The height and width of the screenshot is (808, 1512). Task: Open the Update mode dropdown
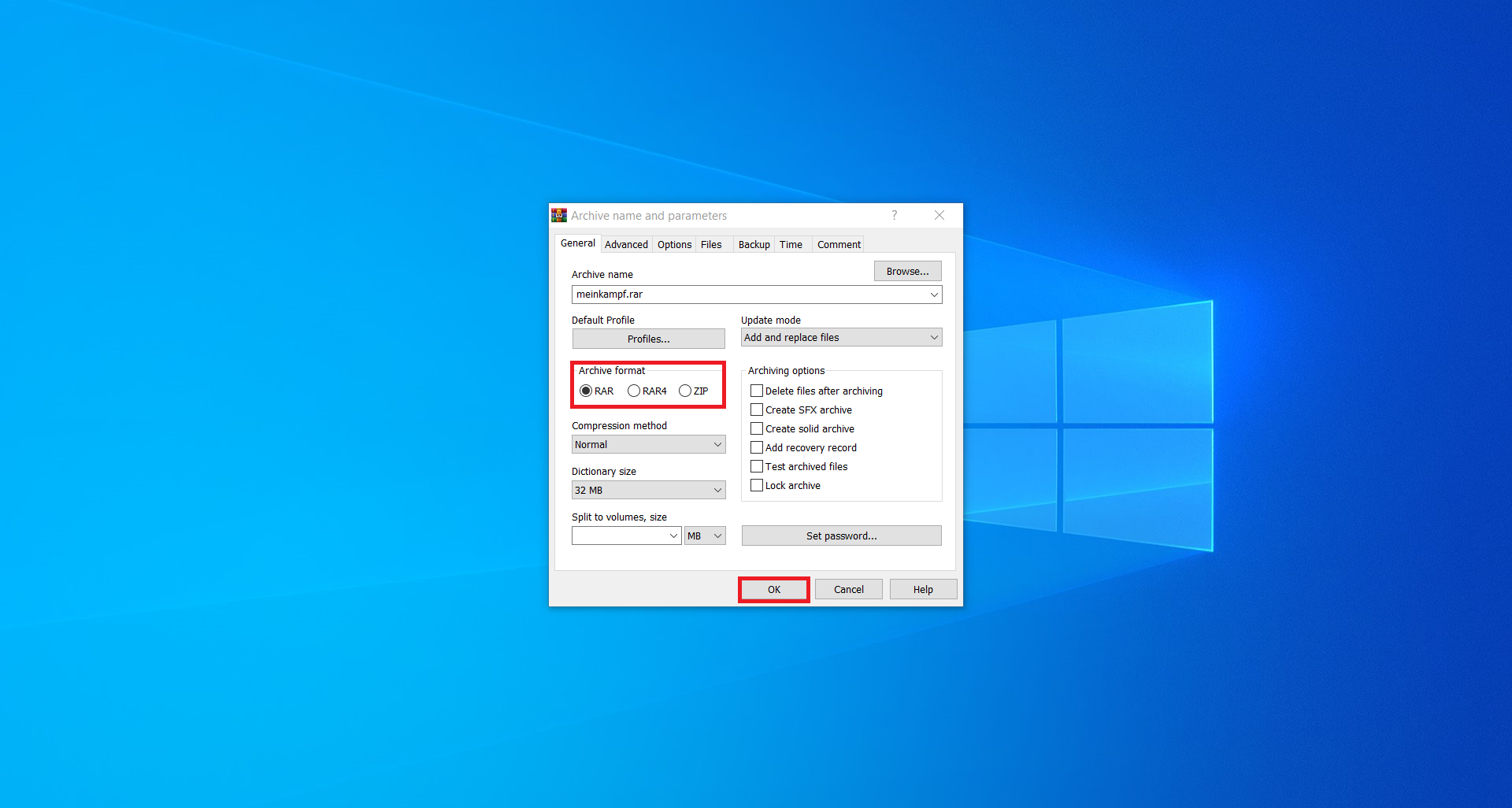click(x=932, y=337)
